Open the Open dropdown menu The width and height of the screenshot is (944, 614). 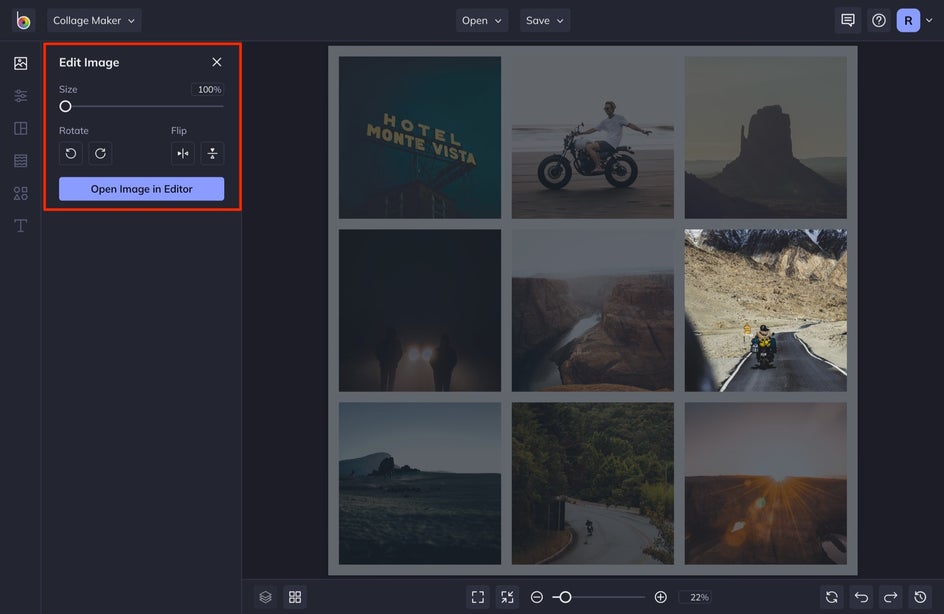tap(482, 20)
